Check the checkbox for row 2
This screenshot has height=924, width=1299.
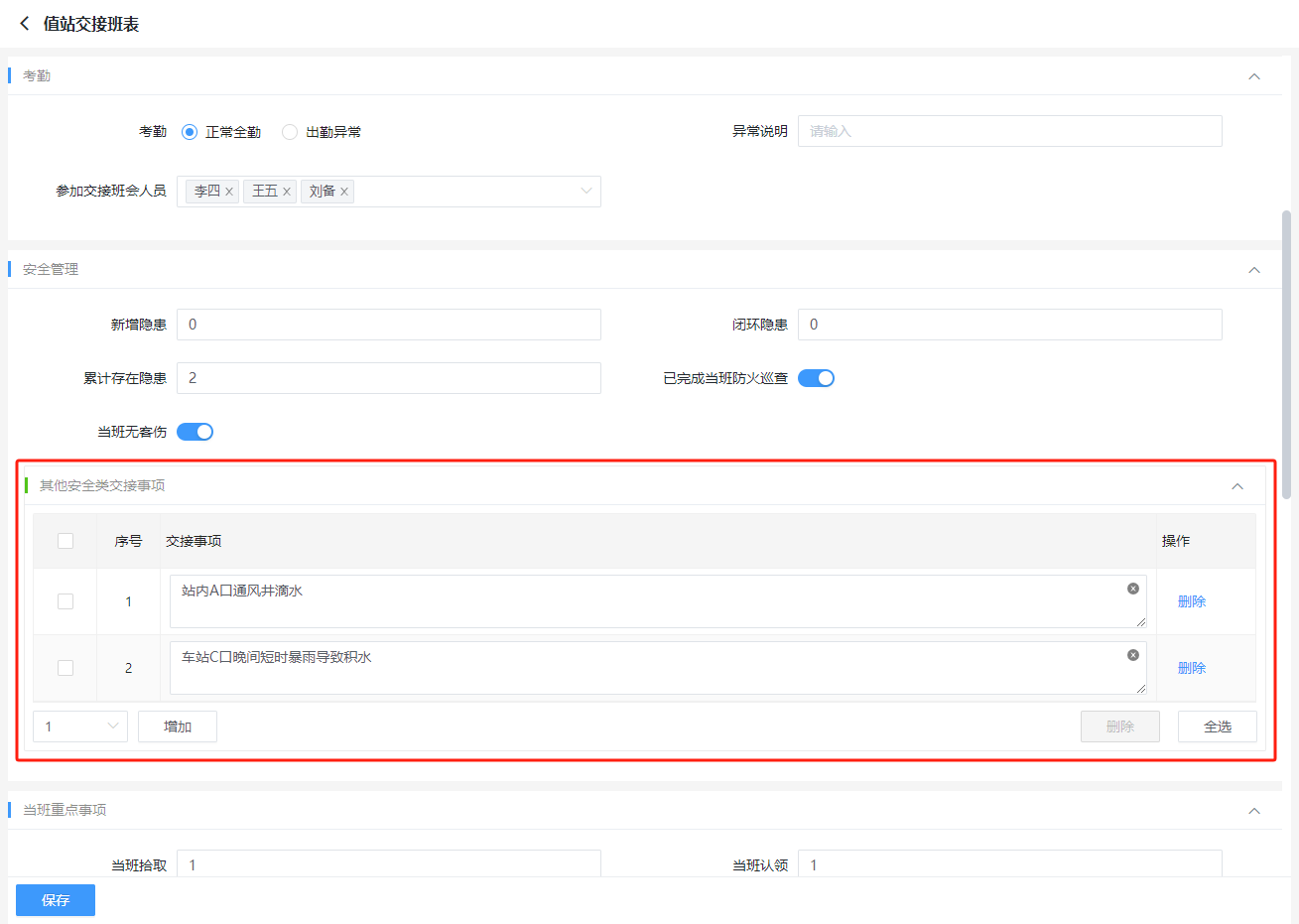coord(65,668)
